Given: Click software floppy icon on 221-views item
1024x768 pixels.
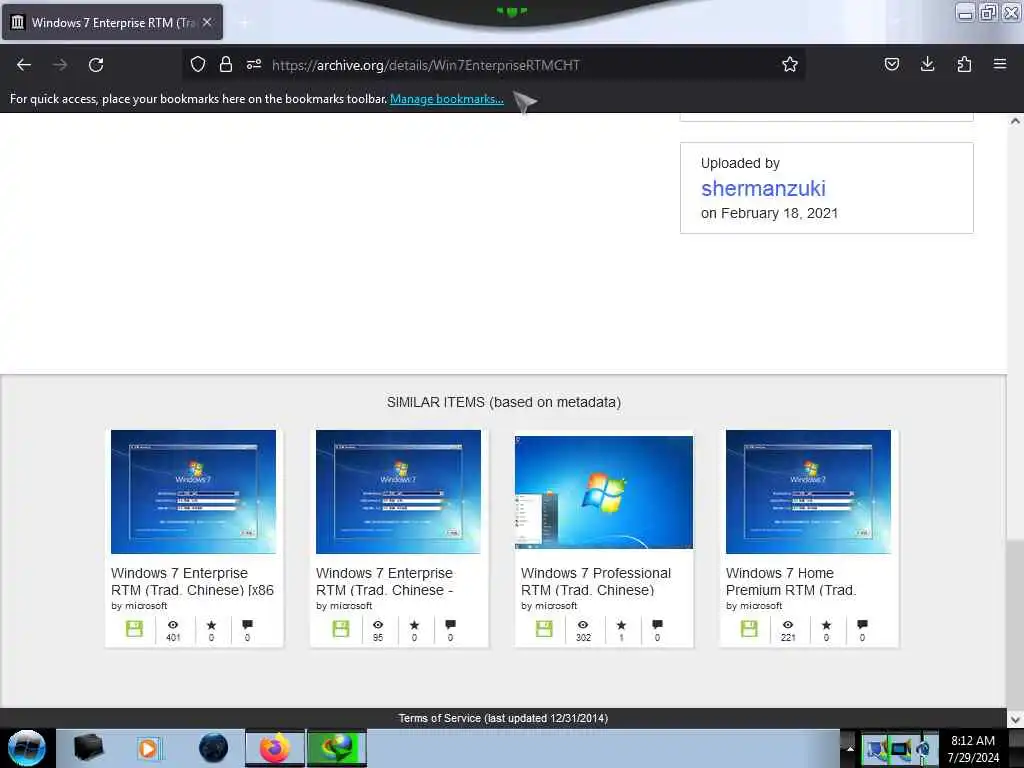Looking at the screenshot, I should 749,629.
